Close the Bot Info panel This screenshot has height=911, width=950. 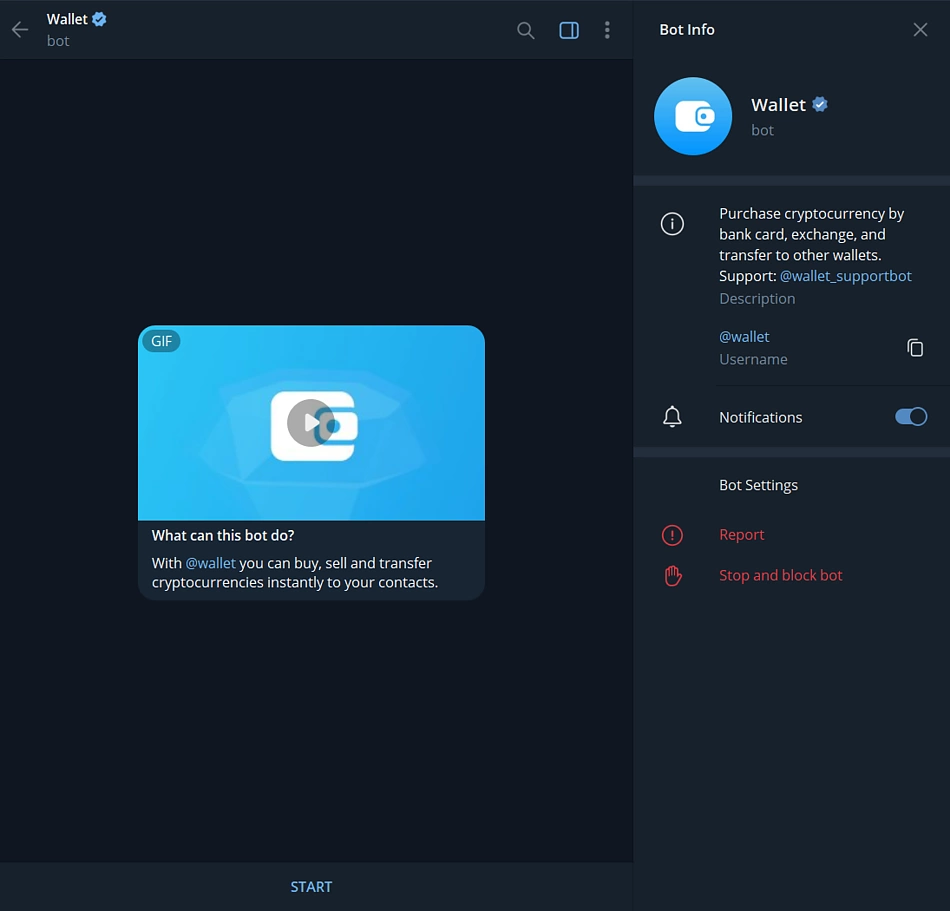920,29
